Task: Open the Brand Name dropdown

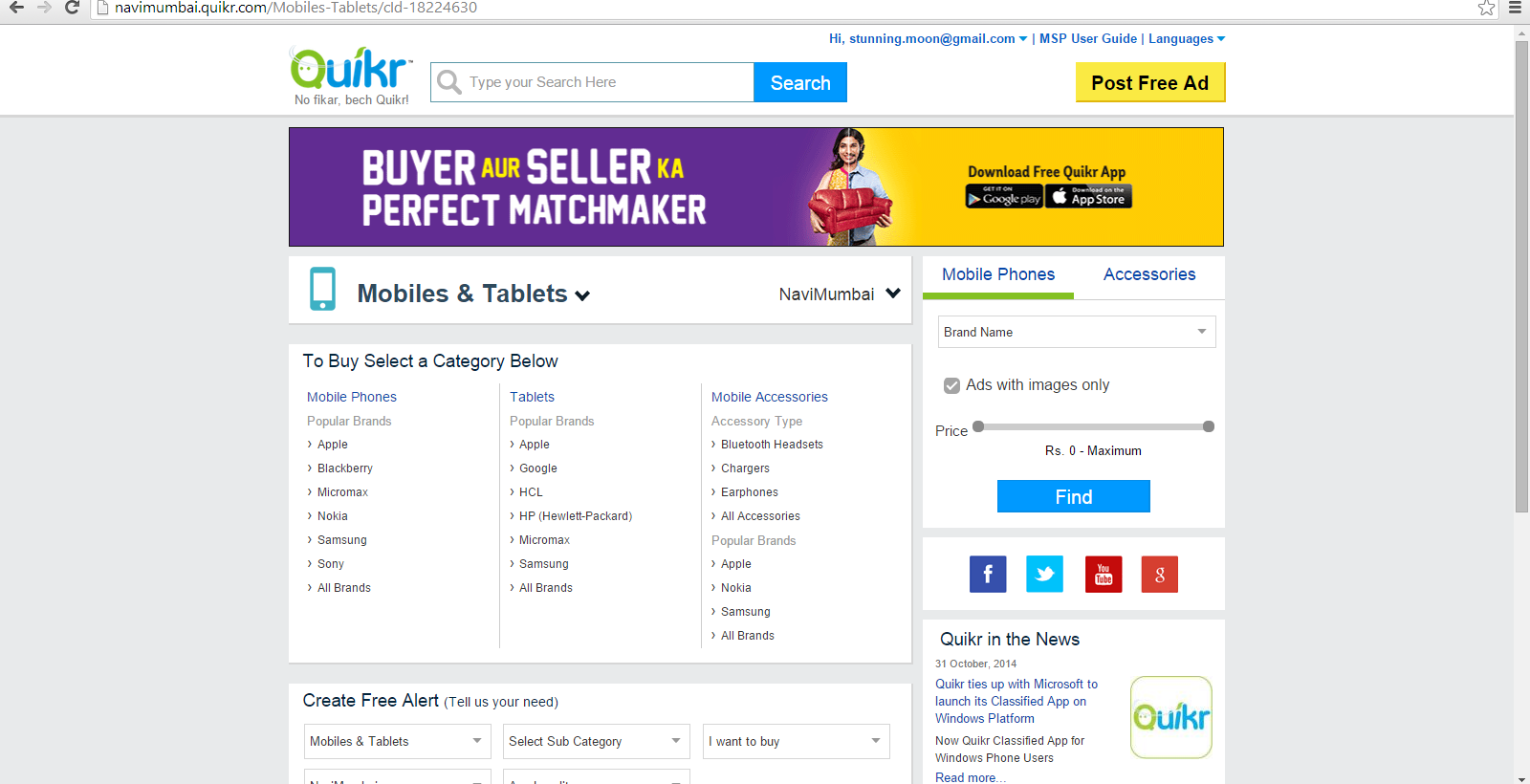Action: click(1077, 332)
